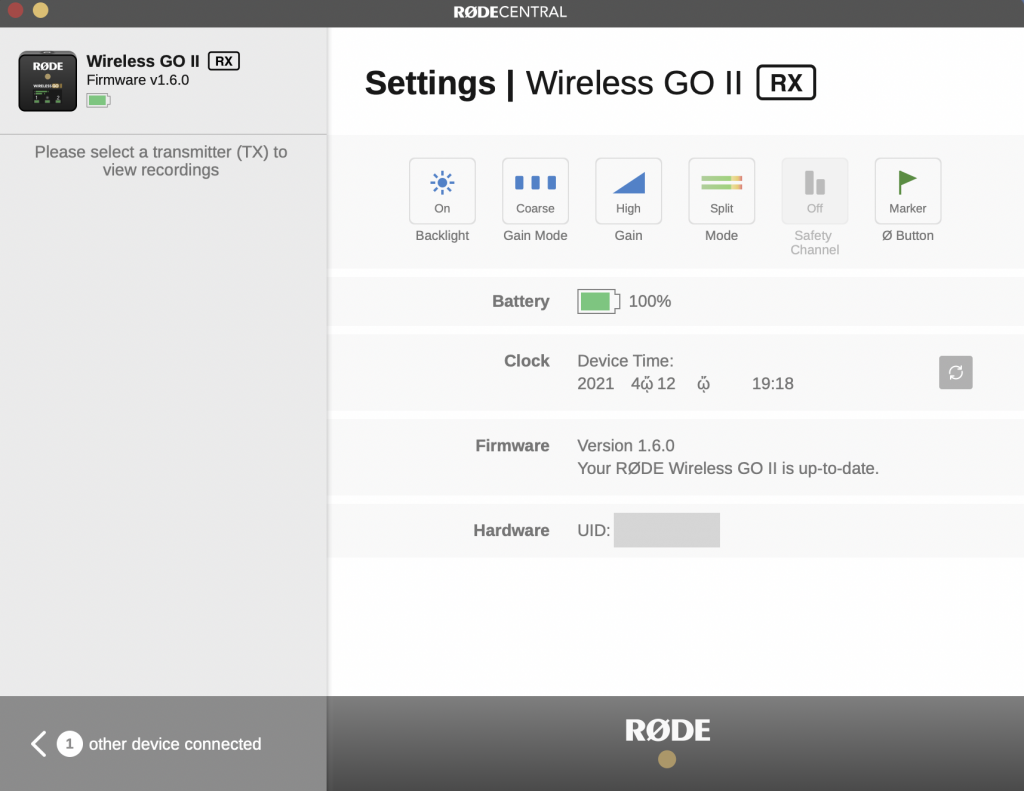Click the '2021' device date year
The height and width of the screenshot is (791, 1024).
point(596,383)
